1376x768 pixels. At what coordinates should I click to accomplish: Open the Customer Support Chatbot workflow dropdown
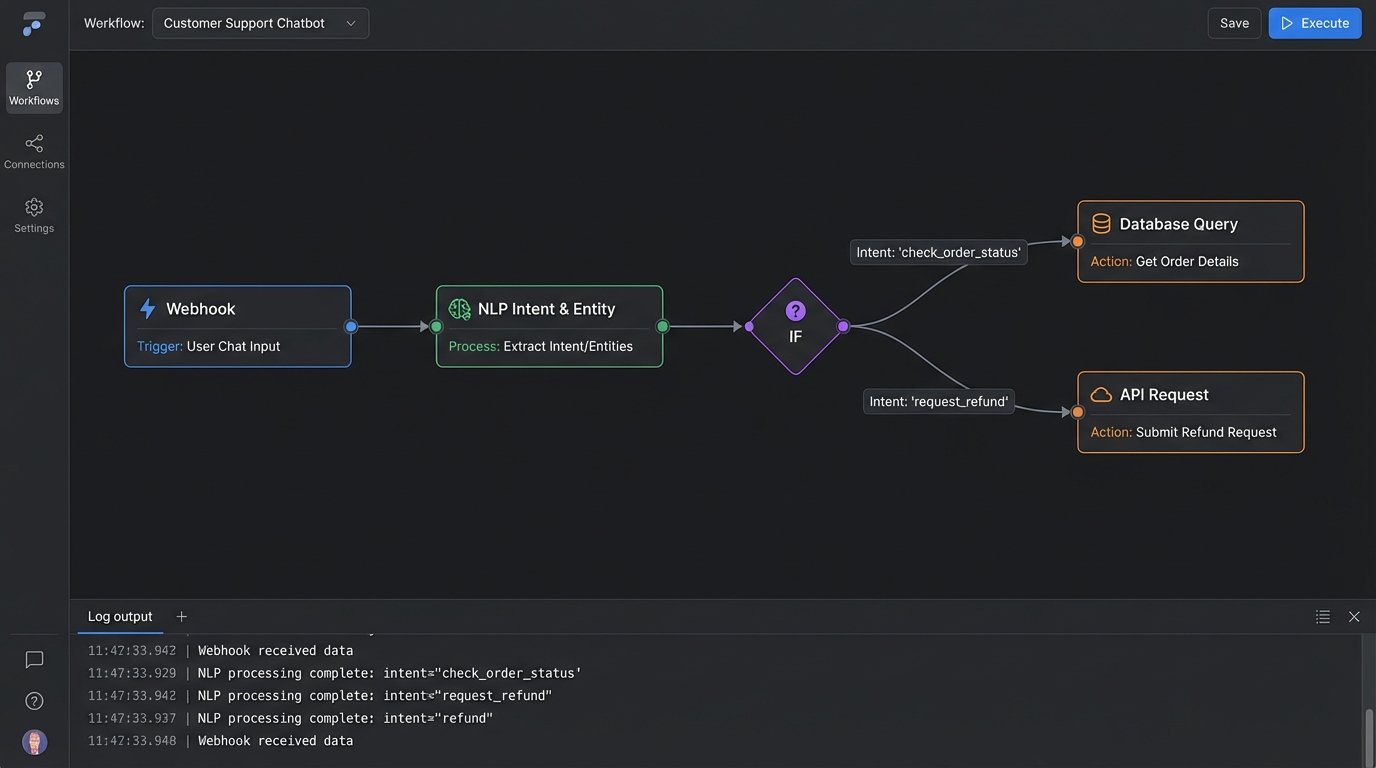coord(260,22)
